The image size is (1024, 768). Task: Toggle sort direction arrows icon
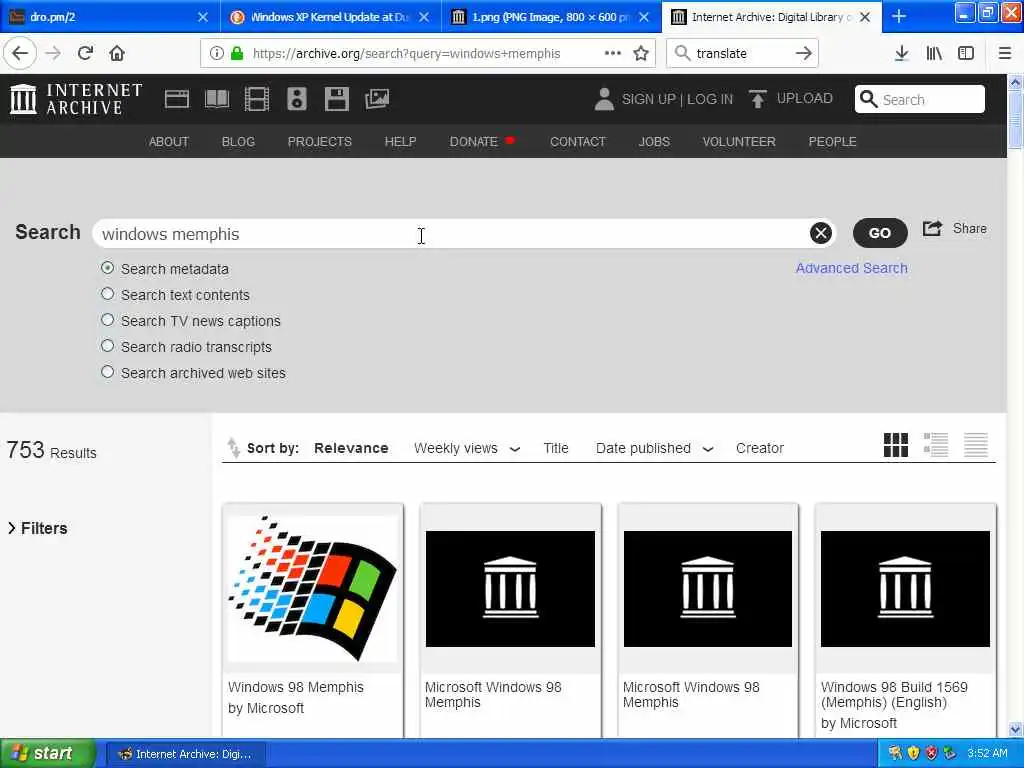(x=233, y=448)
